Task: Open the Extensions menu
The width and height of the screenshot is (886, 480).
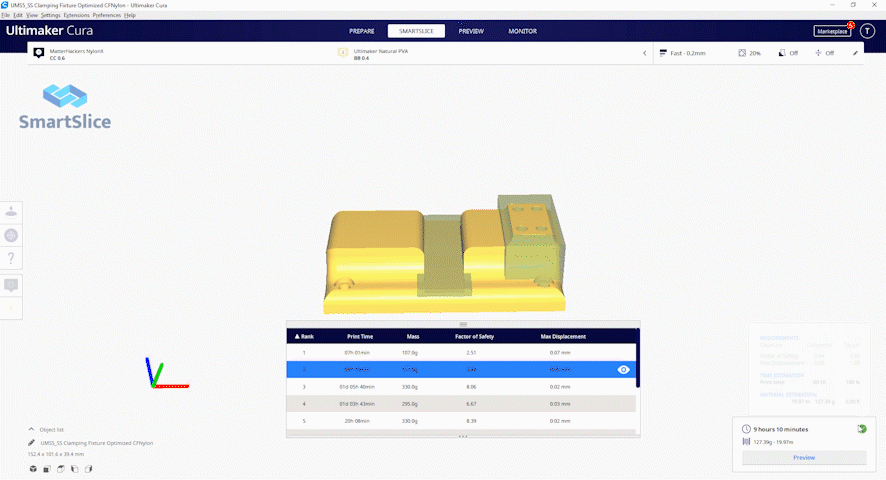Action: pyautogui.click(x=76, y=15)
